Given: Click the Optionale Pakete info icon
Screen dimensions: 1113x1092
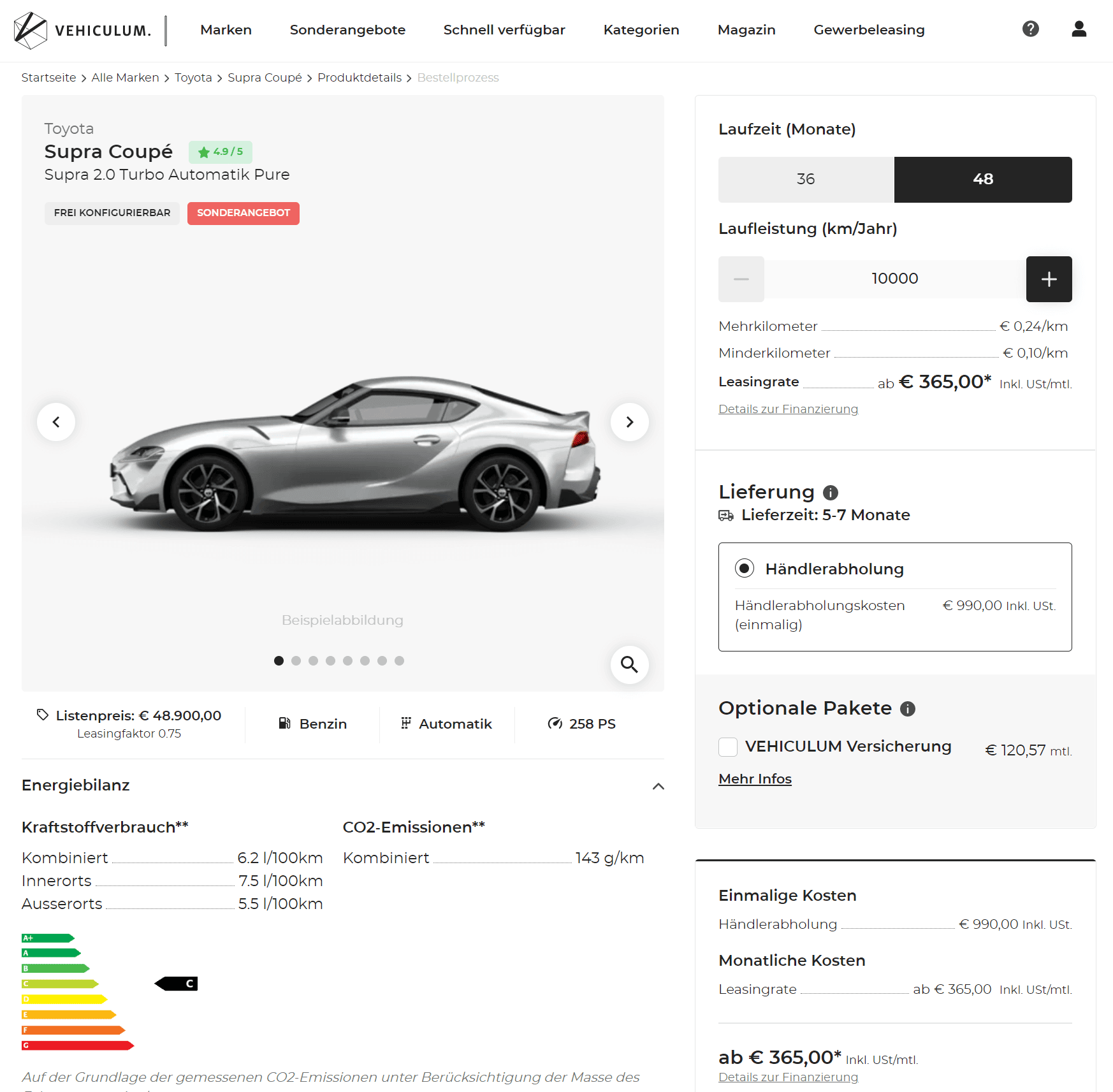Looking at the screenshot, I should point(908,709).
